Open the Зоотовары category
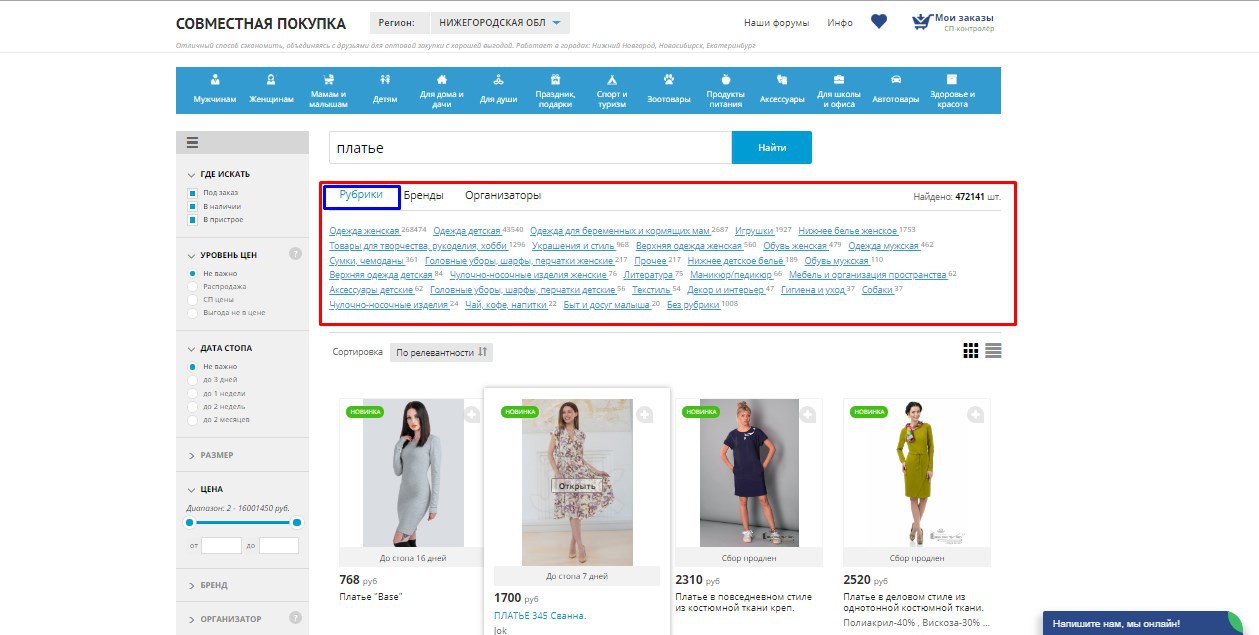Viewport: 1259px width, 635px height. [669, 90]
